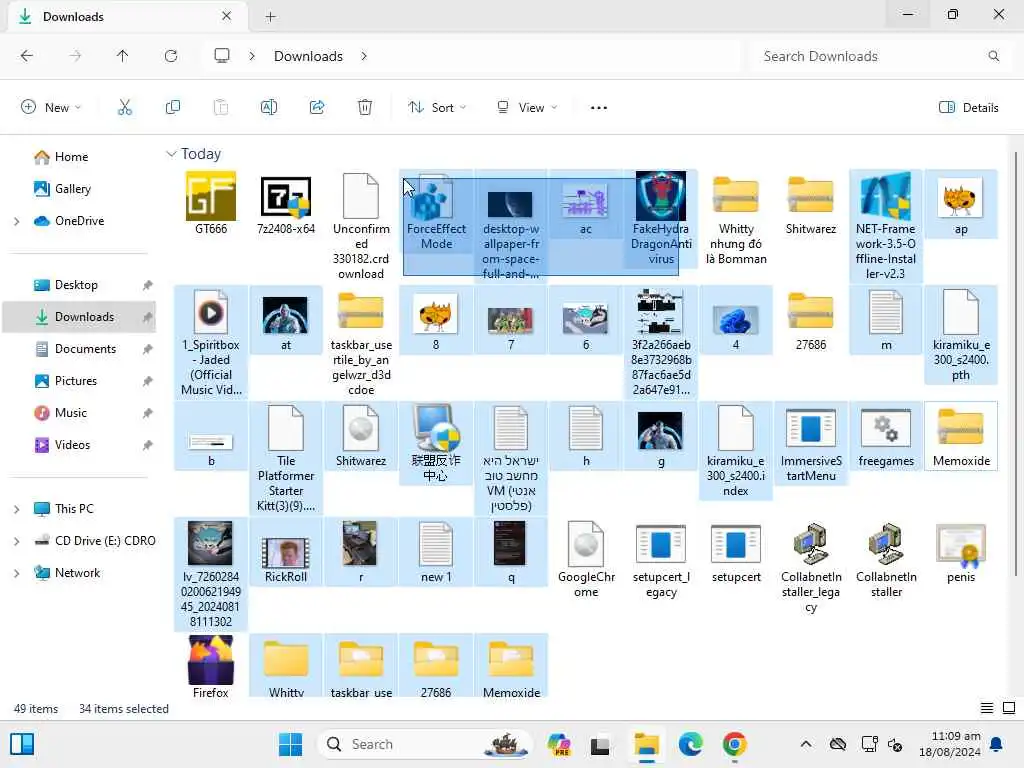Switch to the Downloads tab

coord(127,17)
